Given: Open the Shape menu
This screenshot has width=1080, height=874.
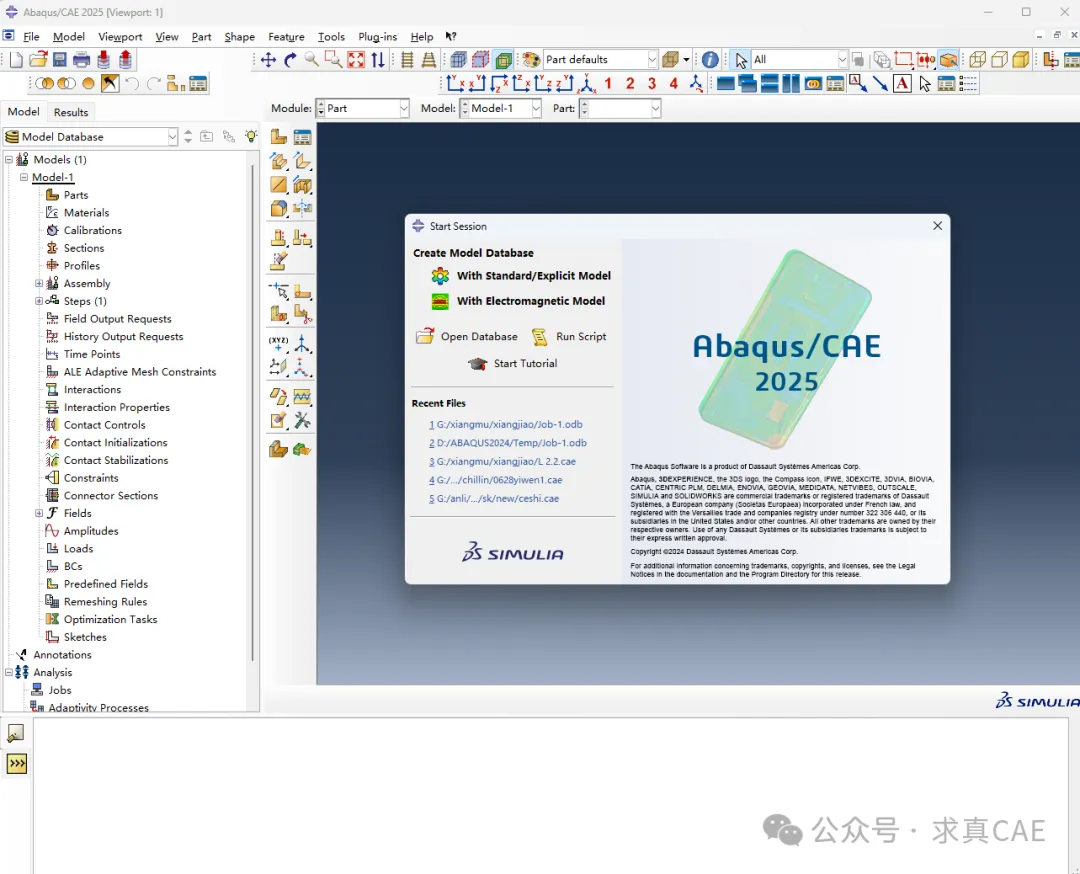Looking at the screenshot, I should click(x=239, y=37).
